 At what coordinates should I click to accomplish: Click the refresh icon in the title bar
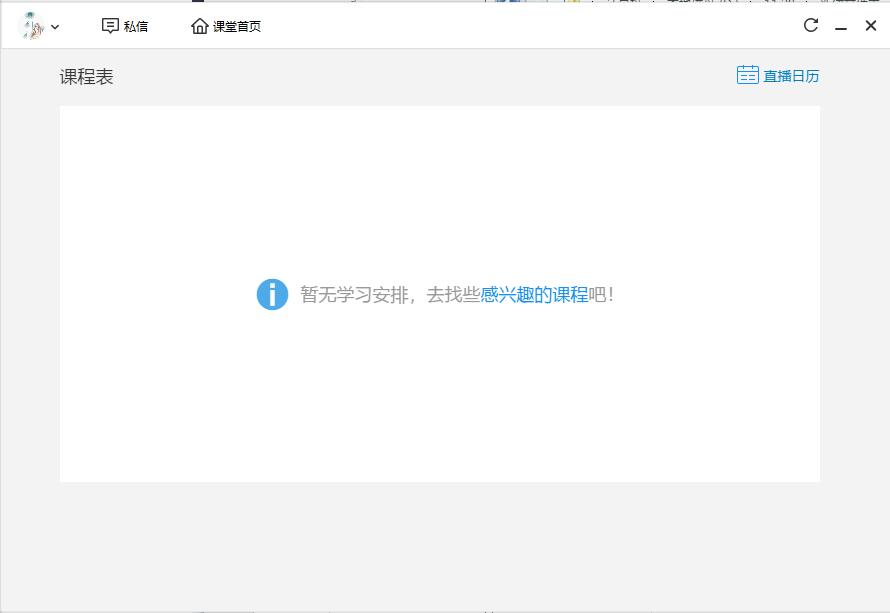tap(810, 25)
